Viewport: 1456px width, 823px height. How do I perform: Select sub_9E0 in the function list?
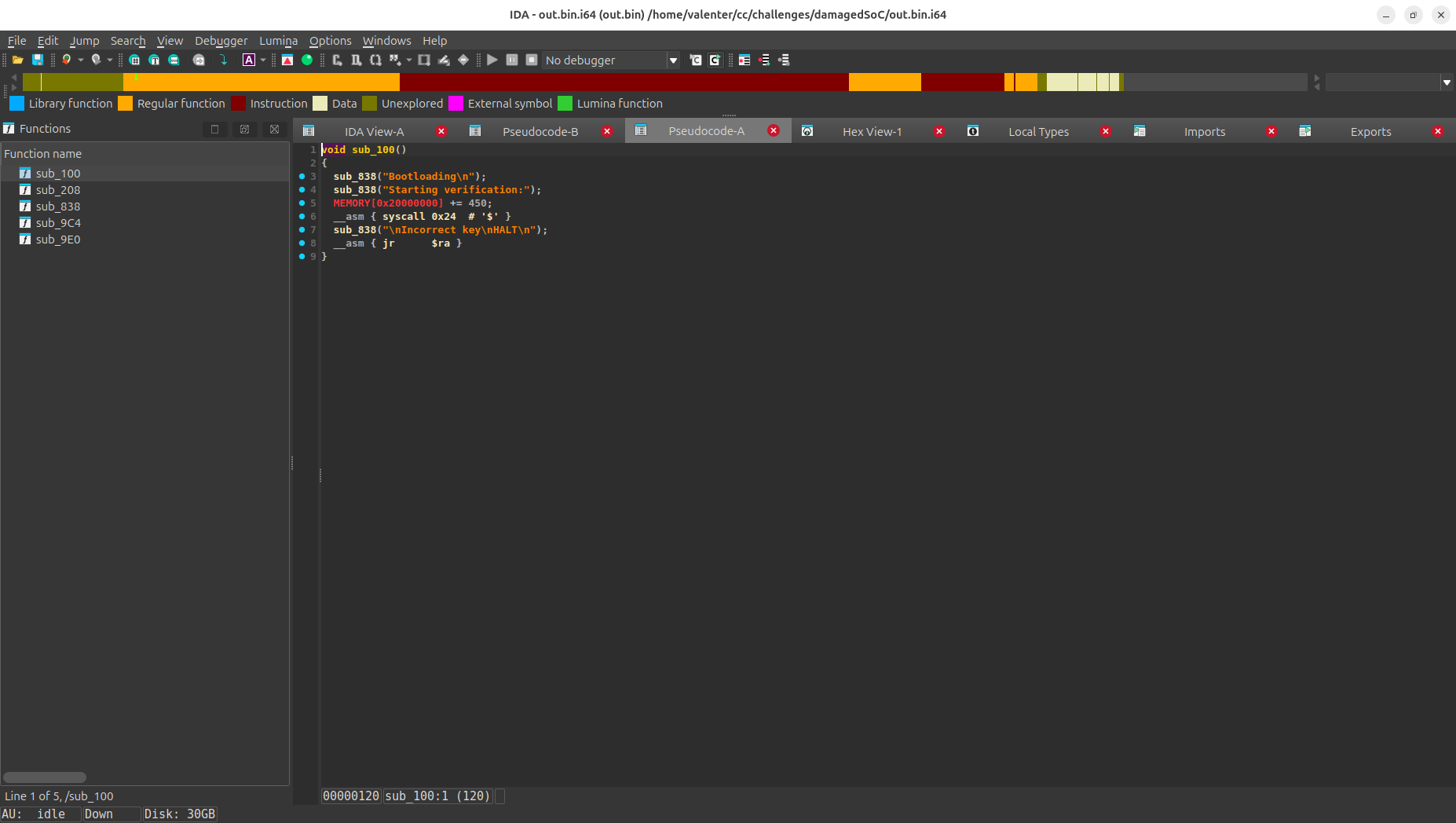(x=145, y=240)
